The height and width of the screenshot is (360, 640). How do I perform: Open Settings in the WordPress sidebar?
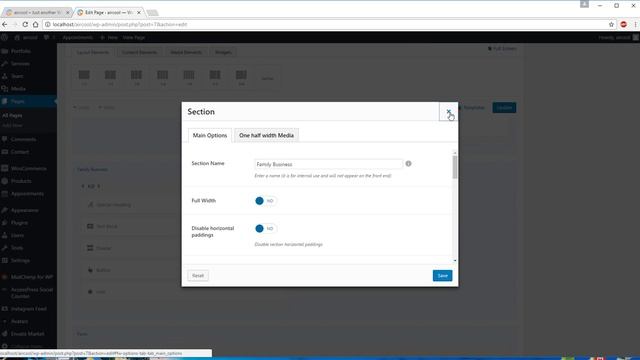20,260
